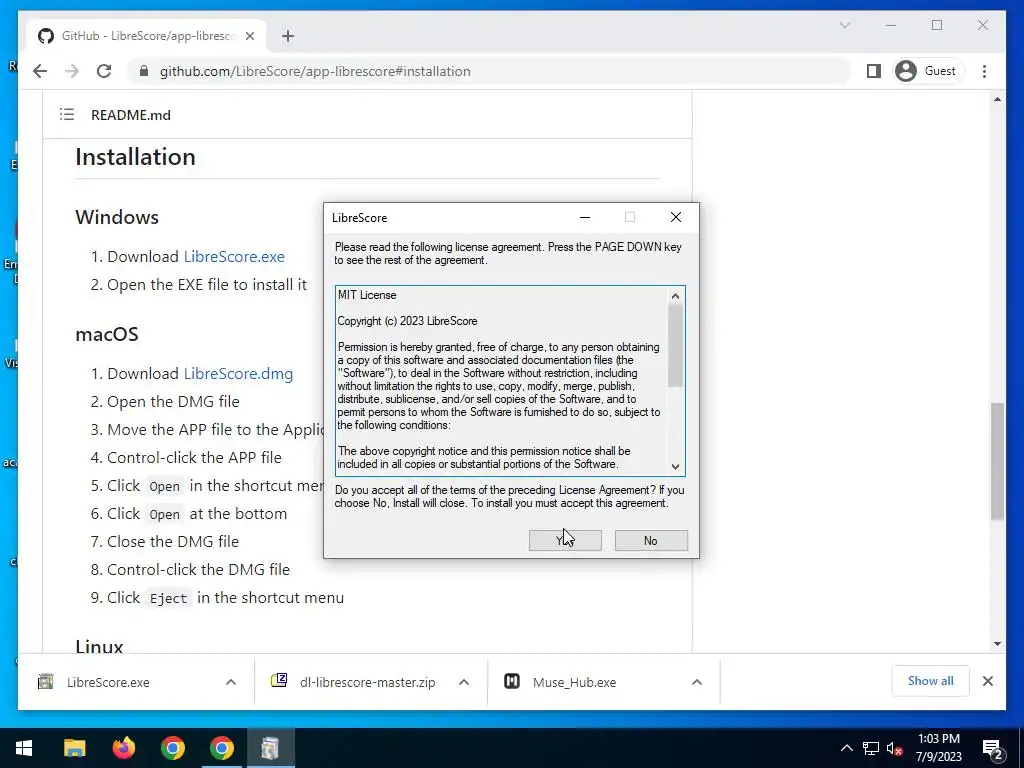
Task: Open the first Chrome taskbar icon
Action: [x=172, y=748]
